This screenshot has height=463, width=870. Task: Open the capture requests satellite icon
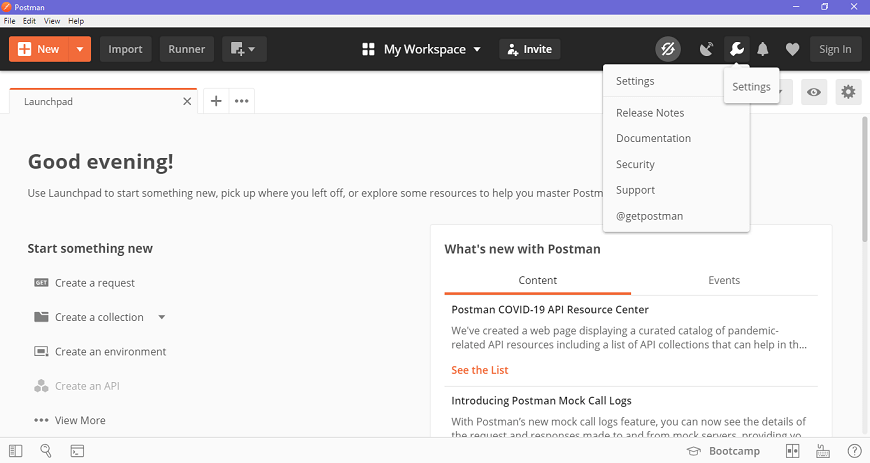tap(706, 49)
